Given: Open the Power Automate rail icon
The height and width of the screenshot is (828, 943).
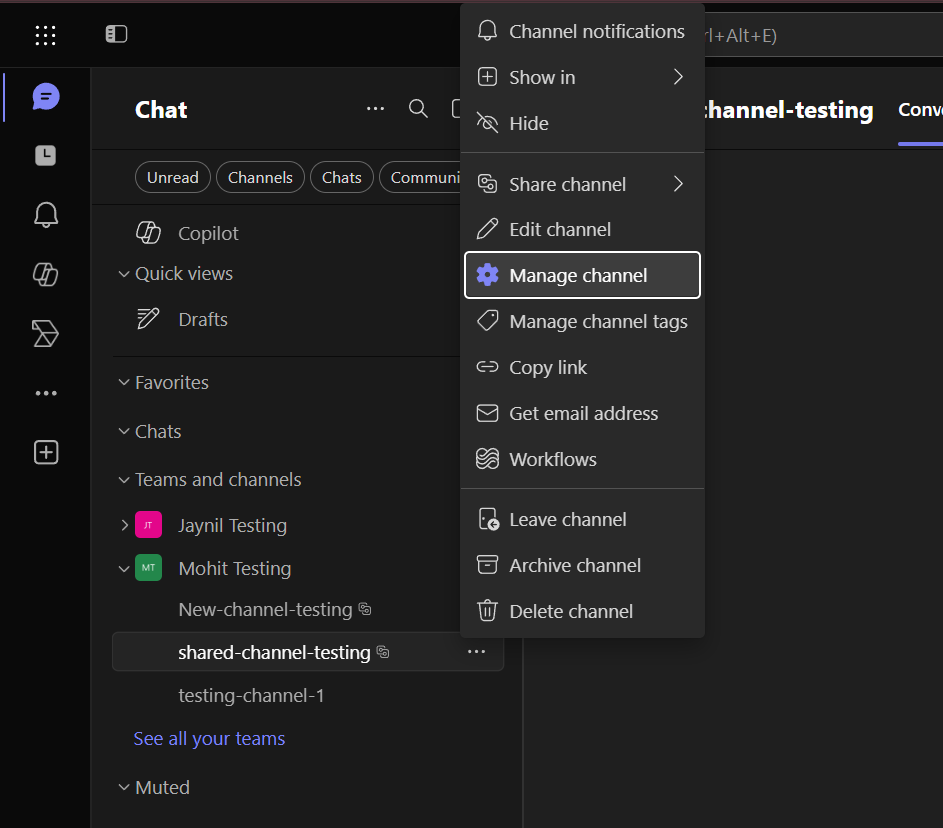Looking at the screenshot, I should pos(46,334).
